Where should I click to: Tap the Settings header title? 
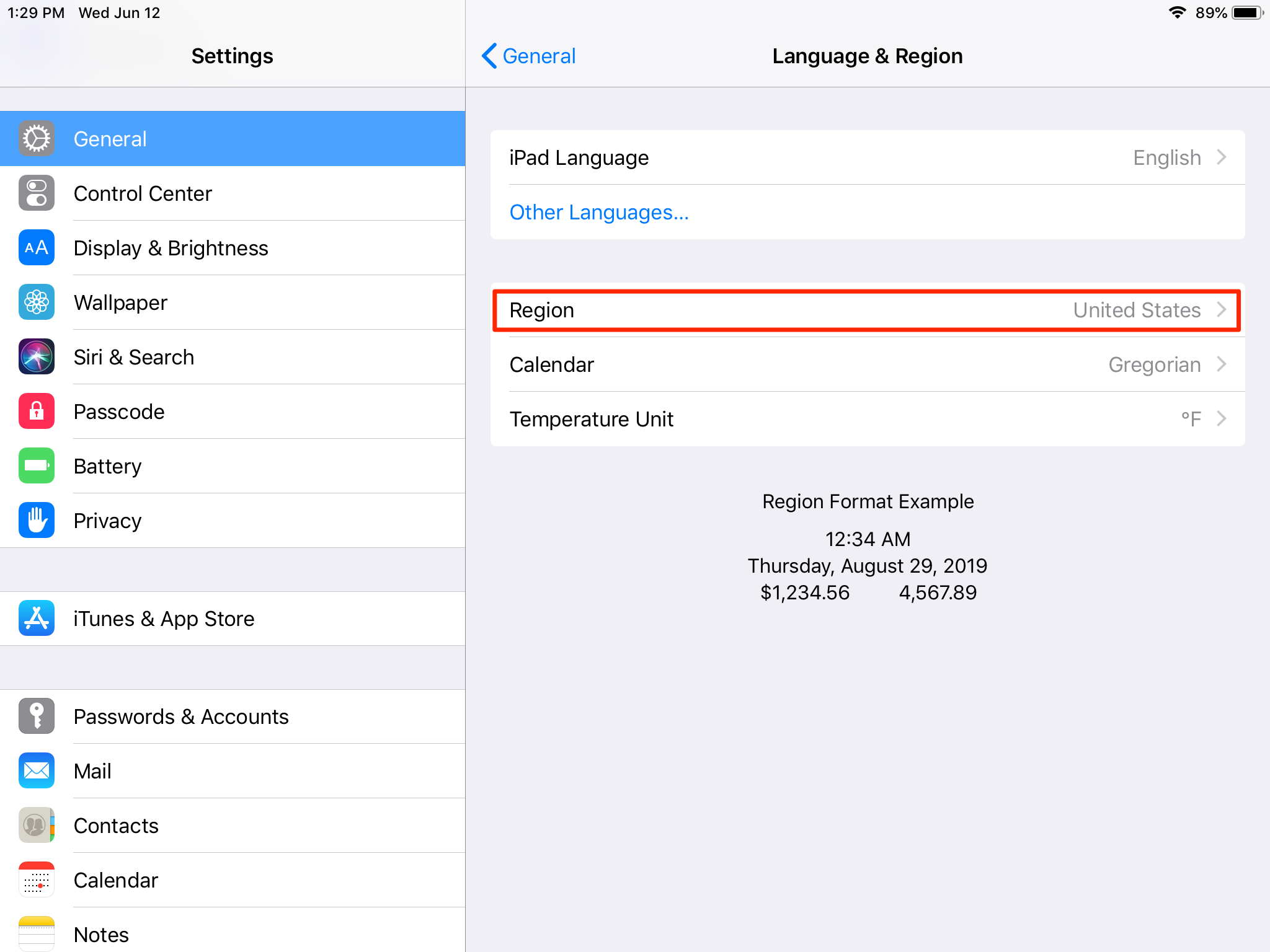point(232,56)
